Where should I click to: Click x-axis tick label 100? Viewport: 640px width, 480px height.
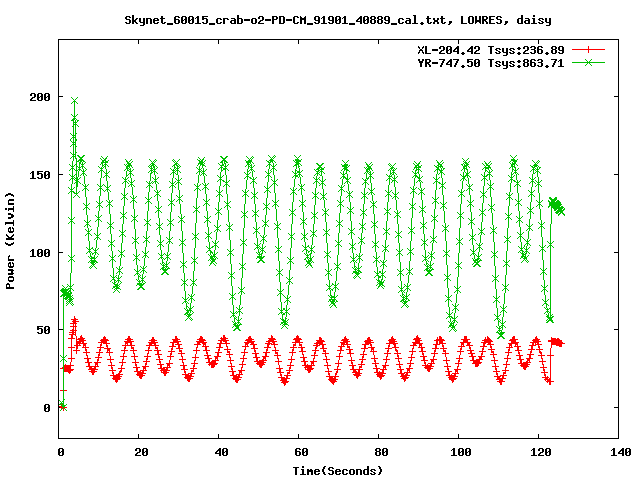(460, 452)
